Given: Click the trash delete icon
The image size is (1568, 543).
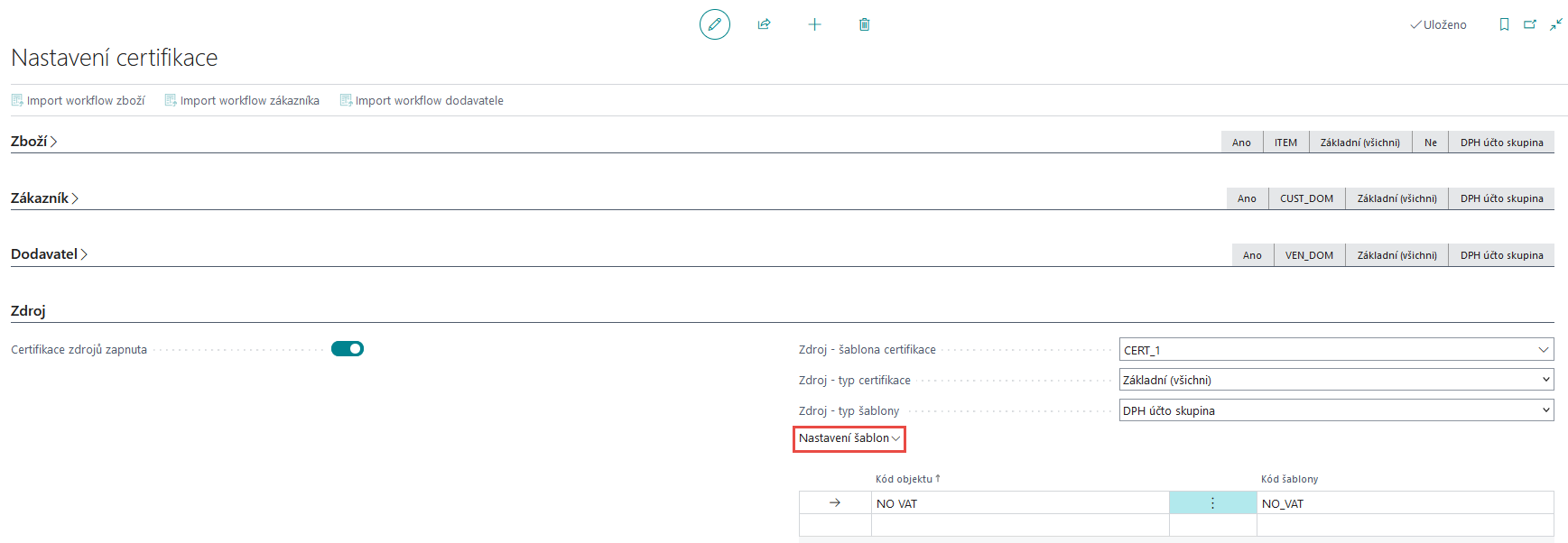Looking at the screenshot, I should (864, 24).
